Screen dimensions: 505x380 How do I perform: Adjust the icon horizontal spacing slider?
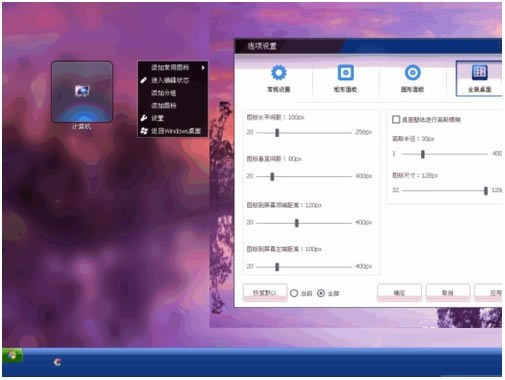[x=277, y=133]
